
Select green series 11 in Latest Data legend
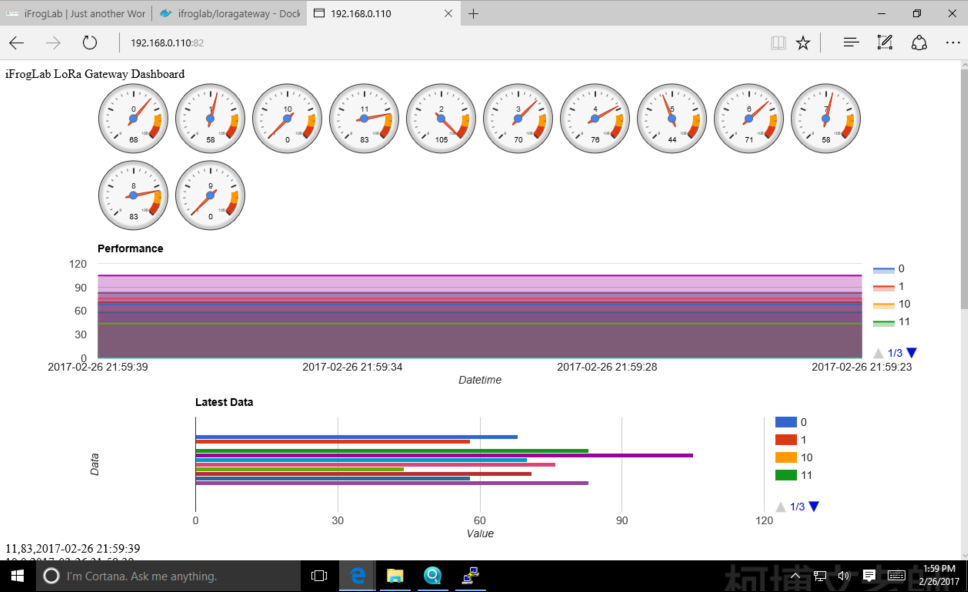tap(794, 475)
